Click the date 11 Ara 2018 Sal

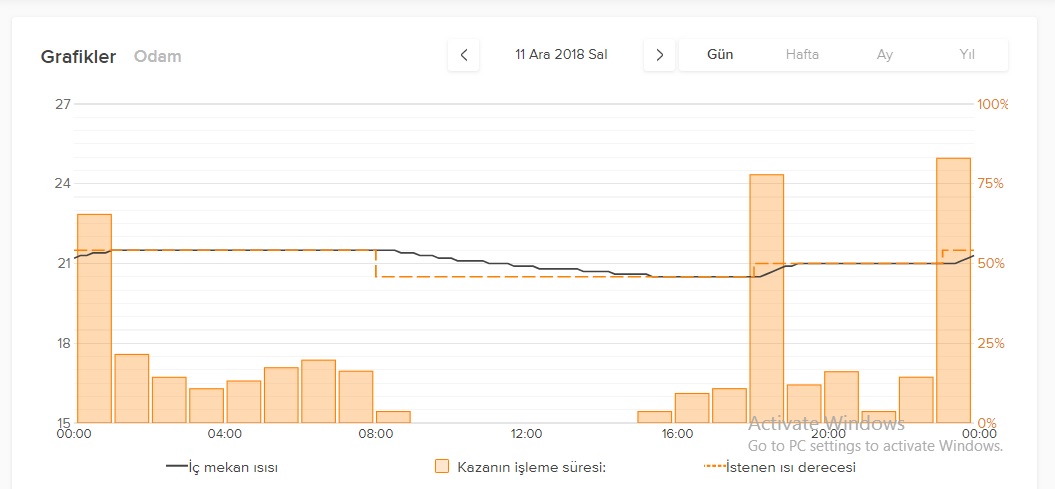[561, 55]
